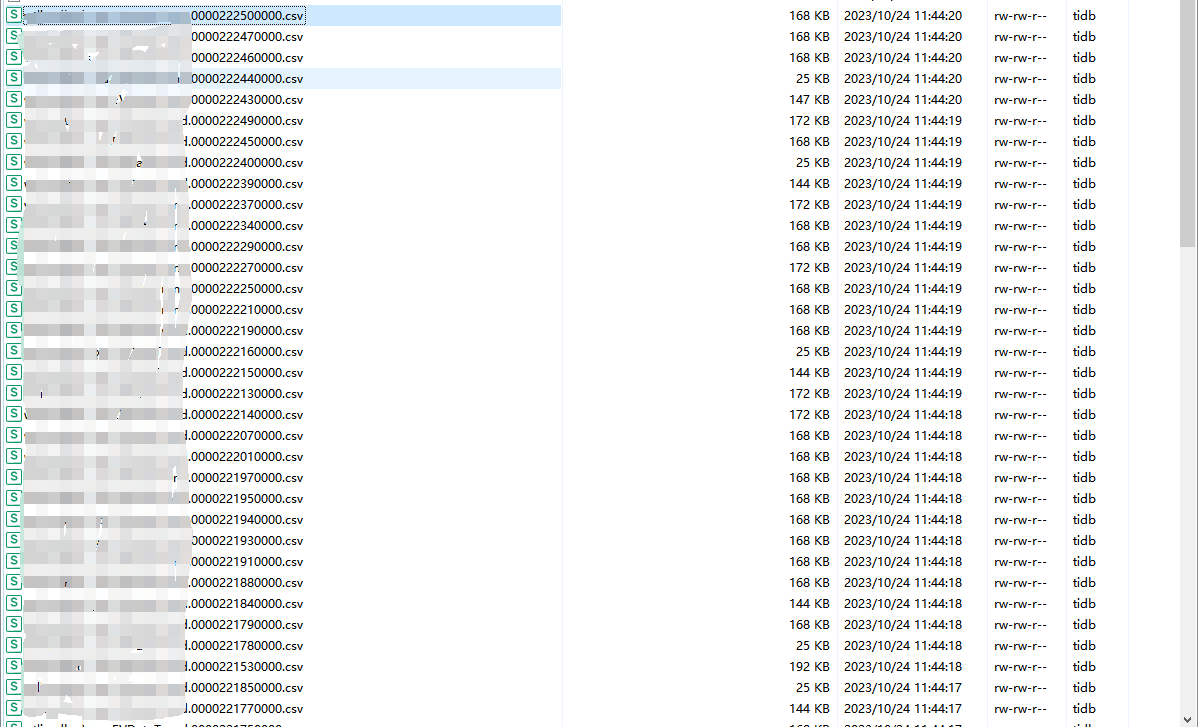Click the spreadsheet icon for 0000222340000.csv

click(x=14, y=225)
